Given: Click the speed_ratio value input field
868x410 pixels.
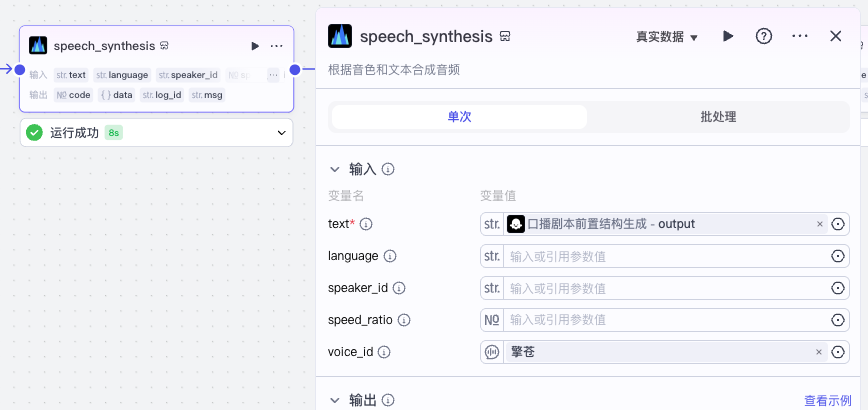Looking at the screenshot, I should [666, 320].
